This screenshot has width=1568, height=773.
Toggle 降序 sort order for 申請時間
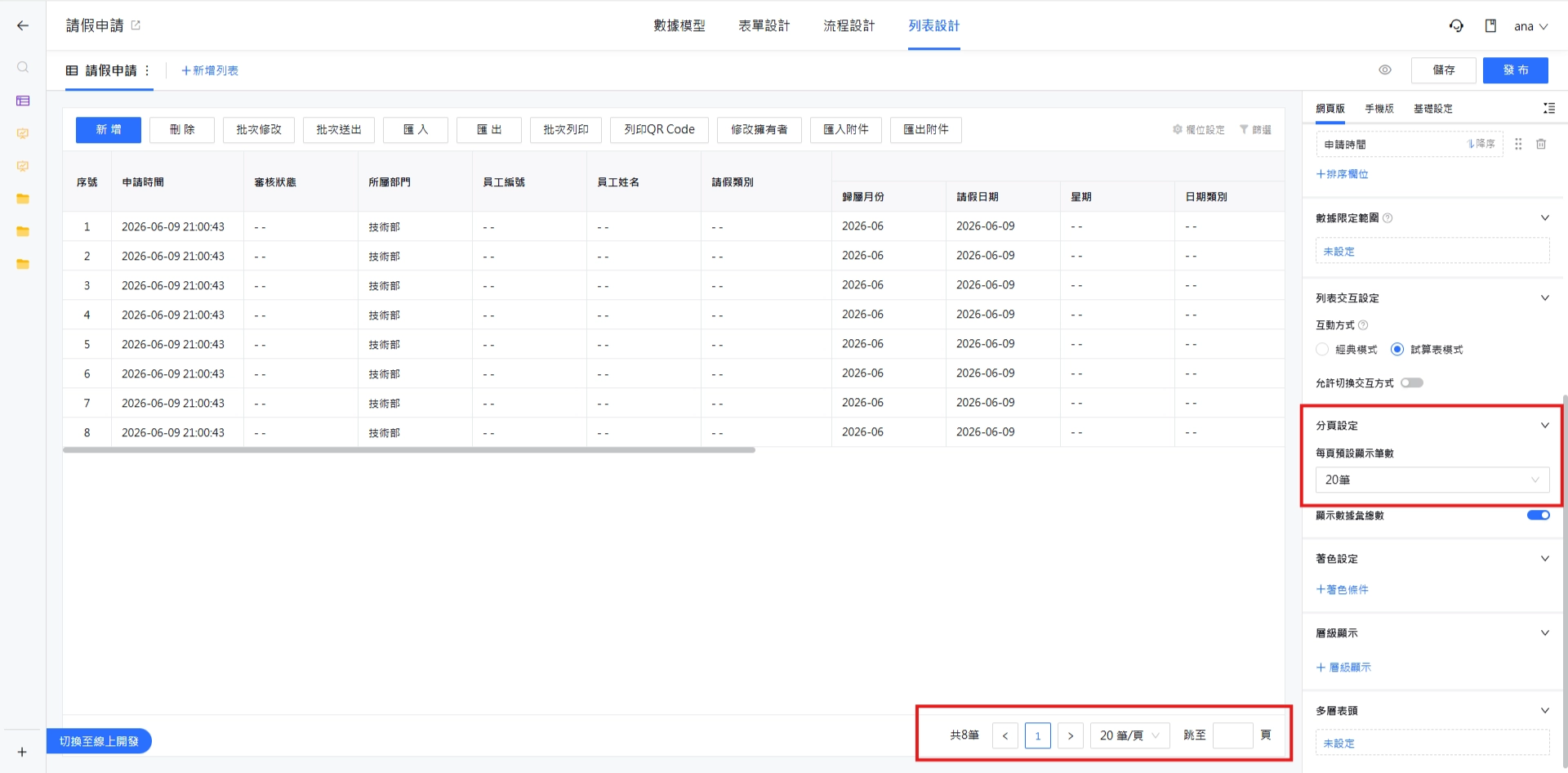(x=1481, y=144)
